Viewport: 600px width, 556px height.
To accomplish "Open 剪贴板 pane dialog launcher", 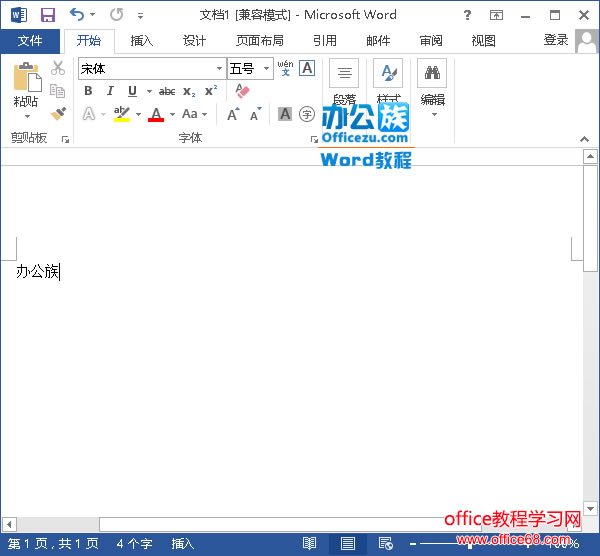I will tap(65, 139).
